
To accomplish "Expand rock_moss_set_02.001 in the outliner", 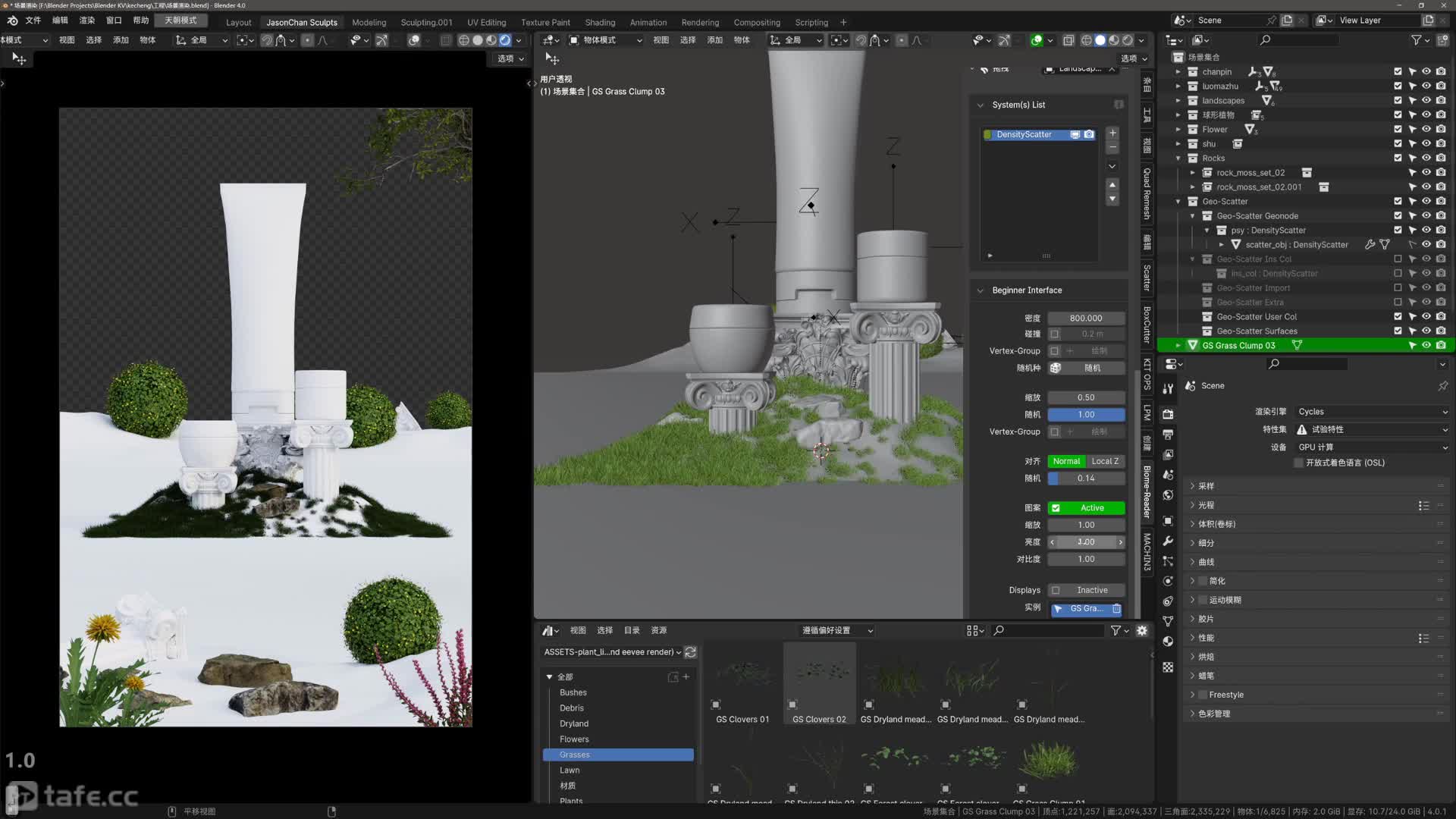I will pyautogui.click(x=1192, y=187).
